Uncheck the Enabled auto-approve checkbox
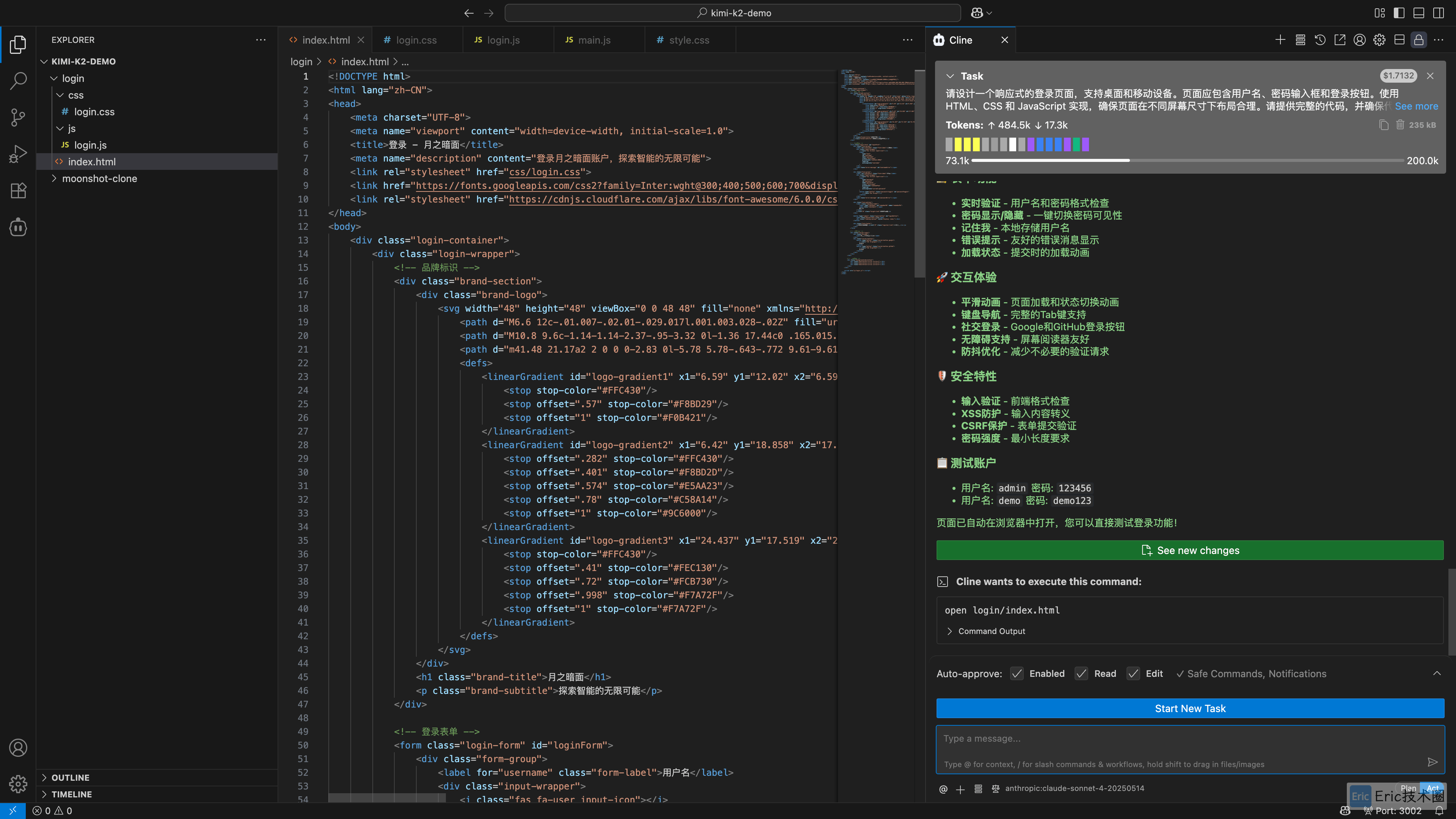Viewport: 1456px width, 819px height. (x=1017, y=673)
